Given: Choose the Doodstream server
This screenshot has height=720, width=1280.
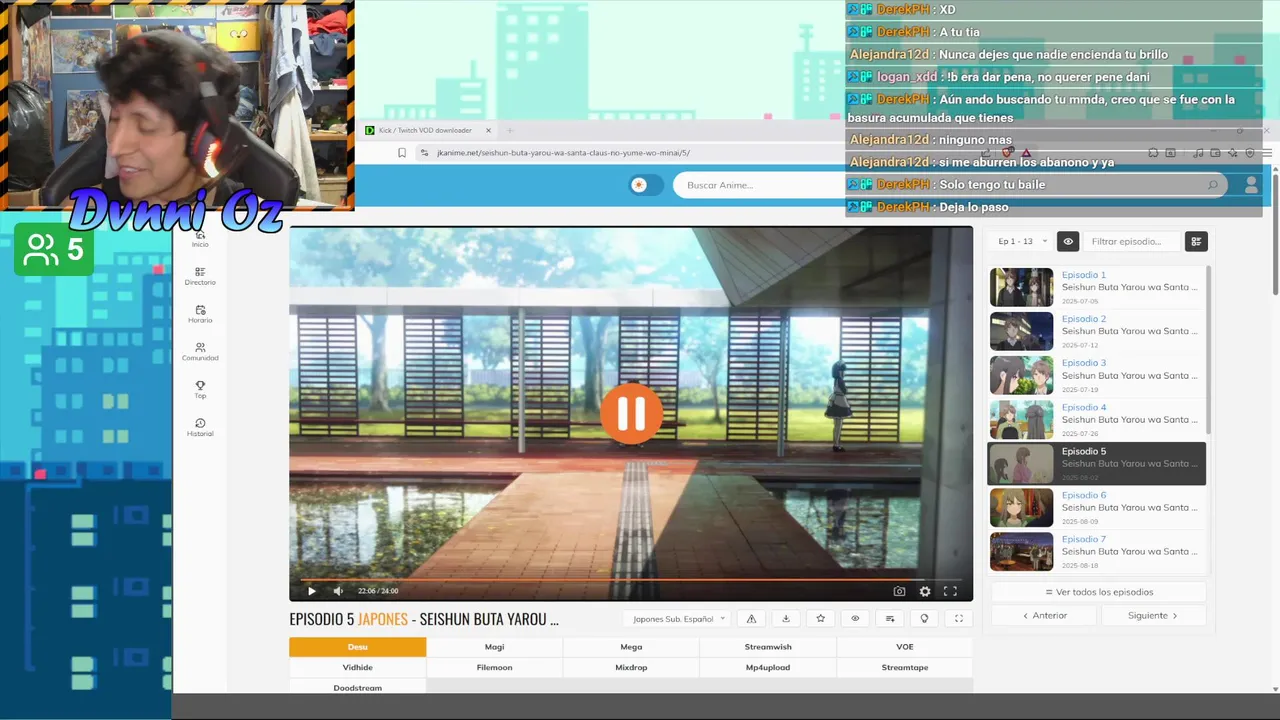Looking at the screenshot, I should tap(358, 687).
